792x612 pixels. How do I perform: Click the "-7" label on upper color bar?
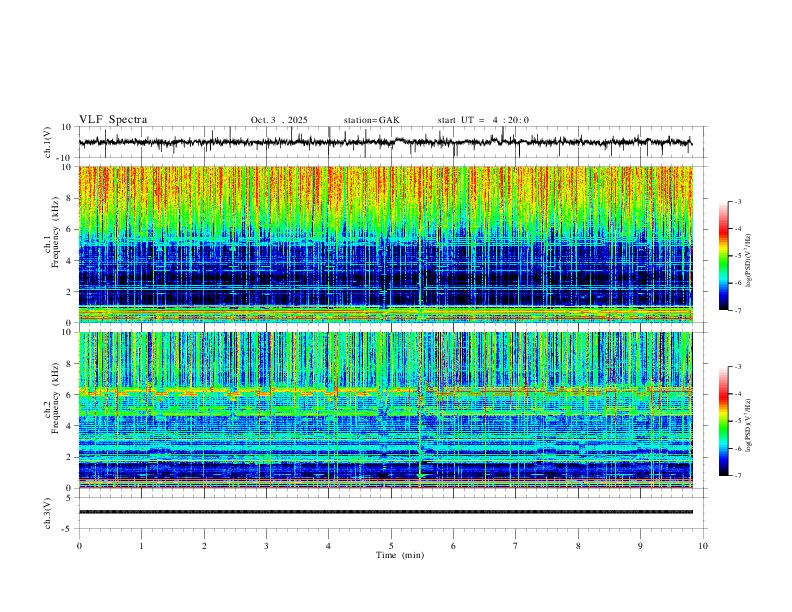(737, 310)
